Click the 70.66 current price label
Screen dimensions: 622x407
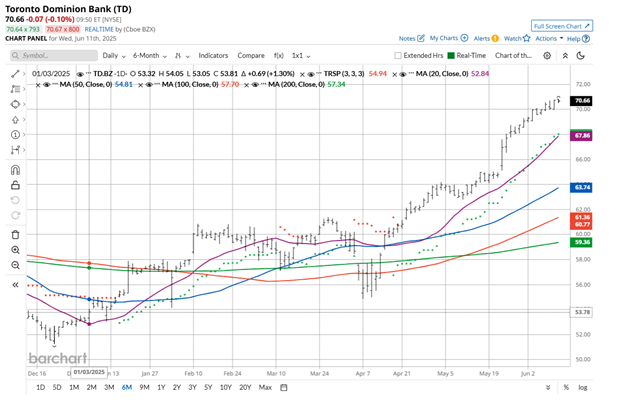(581, 101)
